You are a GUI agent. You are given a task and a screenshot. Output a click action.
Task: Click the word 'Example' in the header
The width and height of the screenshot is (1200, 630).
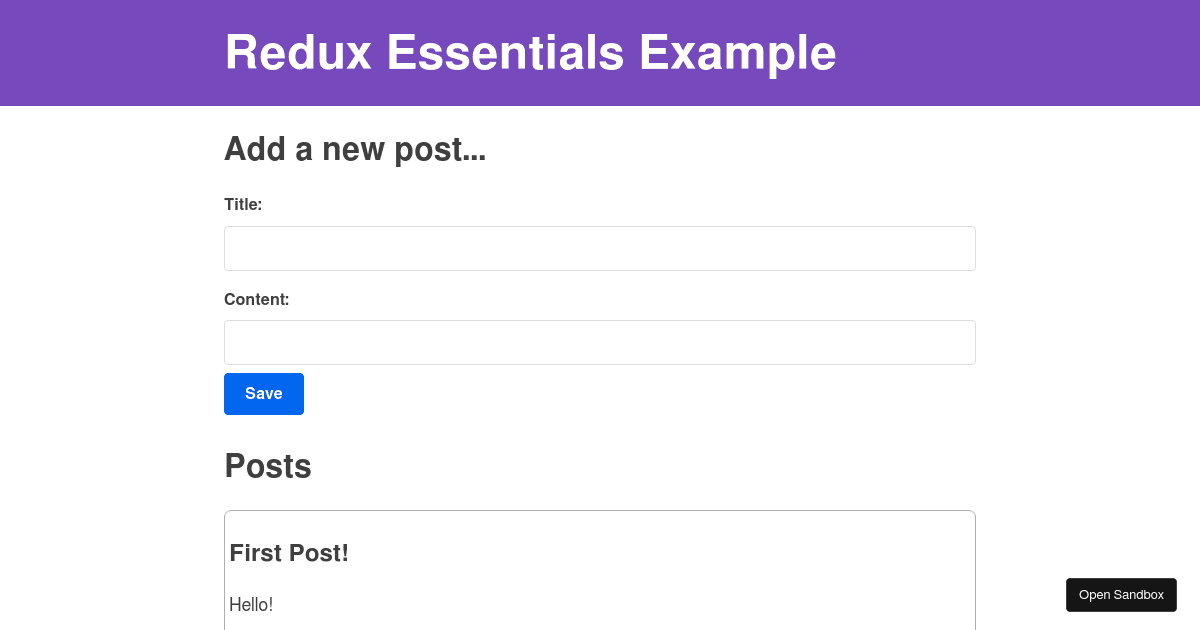point(738,52)
